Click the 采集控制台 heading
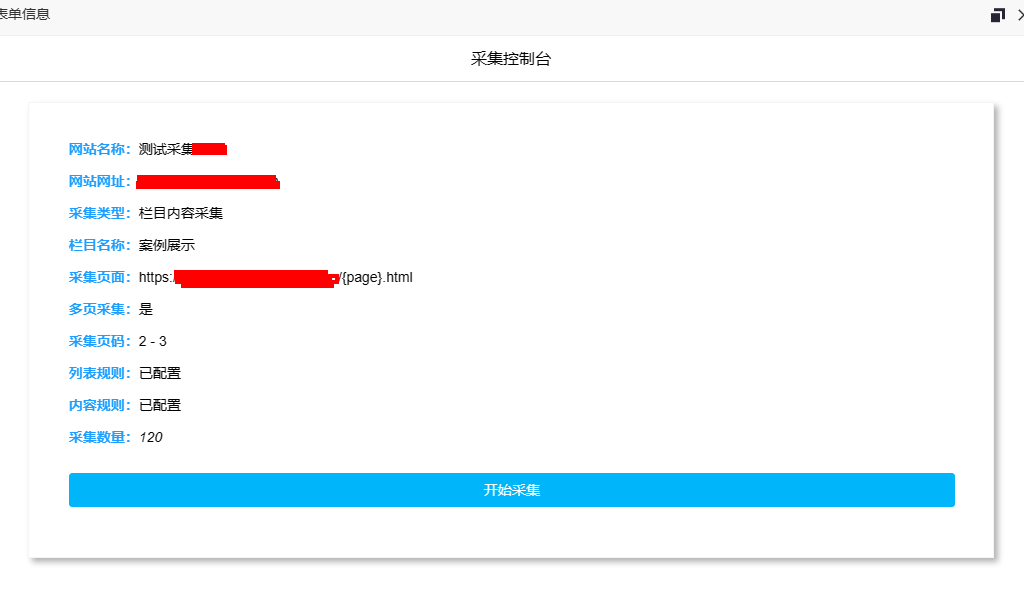The image size is (1024, 609). pos(511,59)
